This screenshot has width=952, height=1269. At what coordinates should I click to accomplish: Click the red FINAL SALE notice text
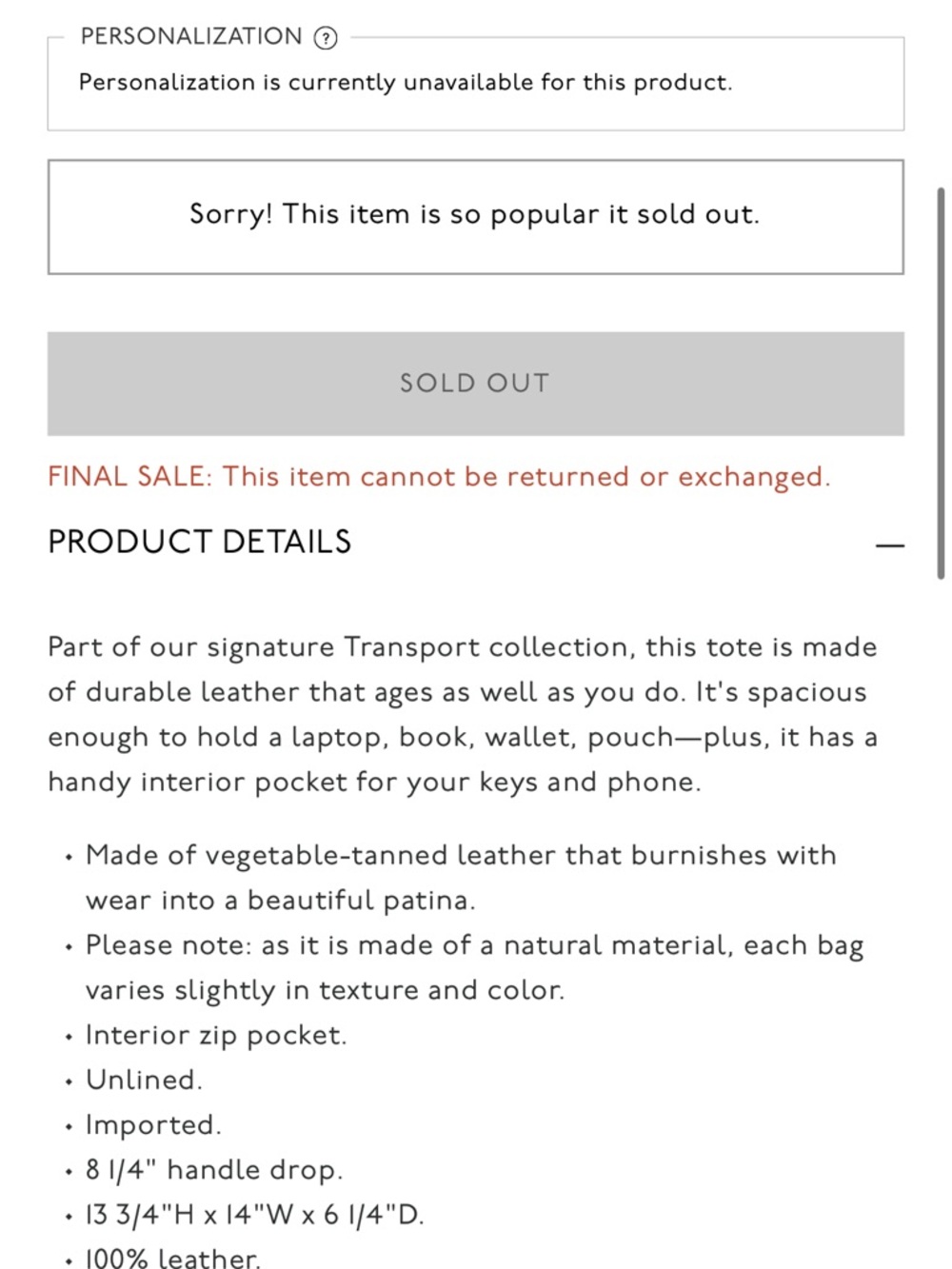pyautogui.click(x=439, y=477)
